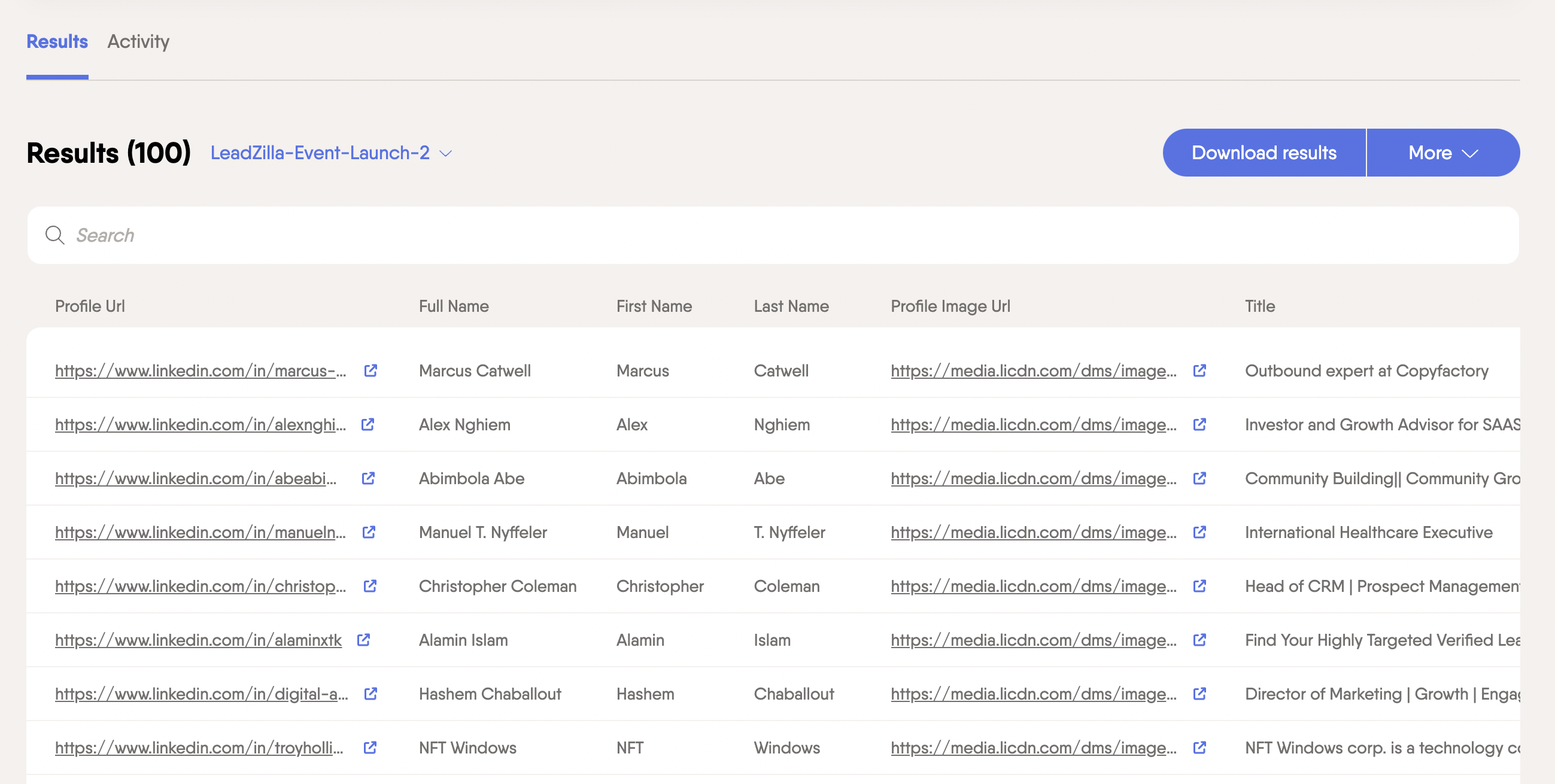Open Christopher Coleman's profile image external icon
Viewport: 1555px width, 784px height.
coord(1199,585)
